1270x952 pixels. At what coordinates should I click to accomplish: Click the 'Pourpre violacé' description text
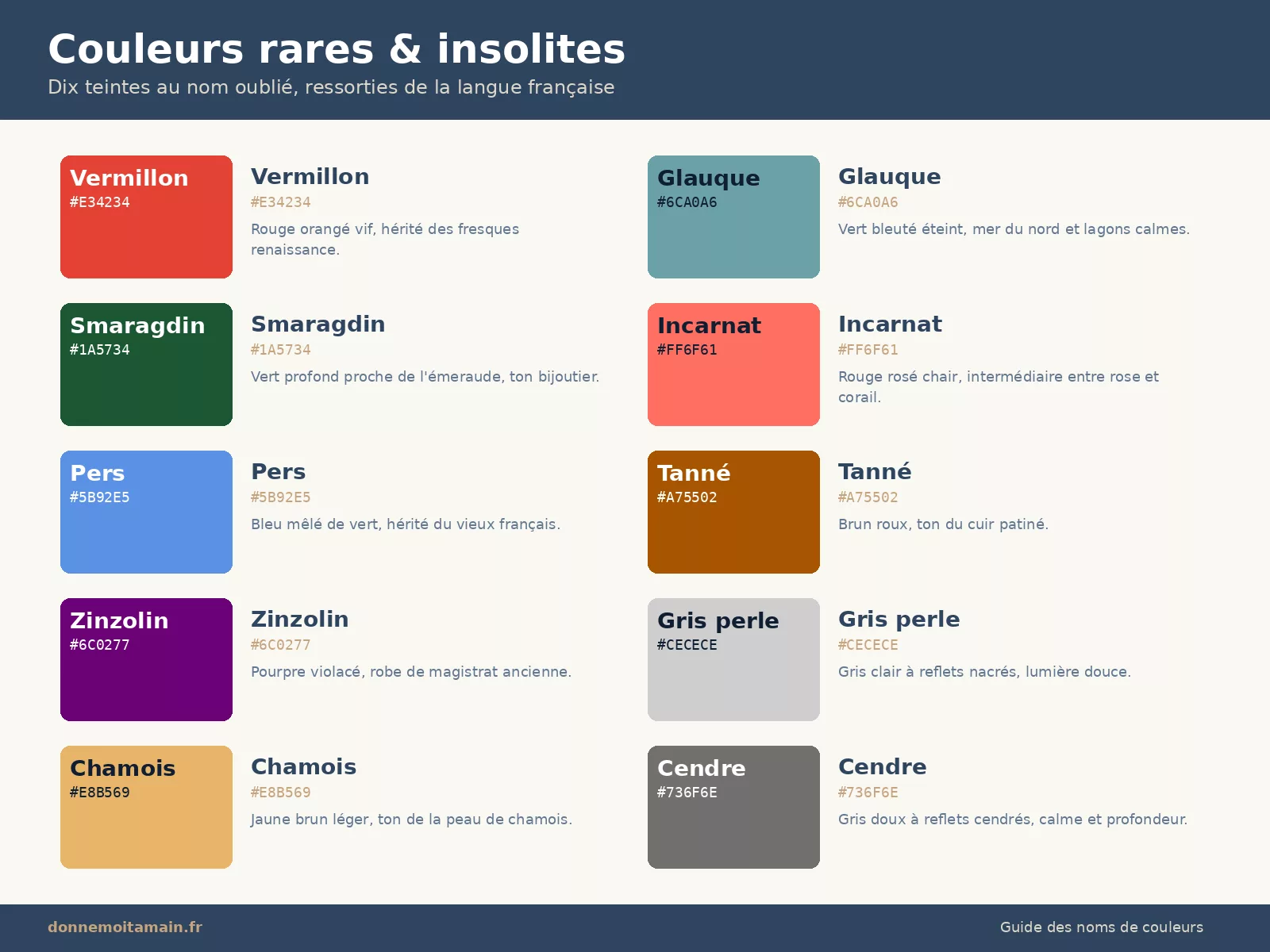pyautogui.click(x=411, y=672)
